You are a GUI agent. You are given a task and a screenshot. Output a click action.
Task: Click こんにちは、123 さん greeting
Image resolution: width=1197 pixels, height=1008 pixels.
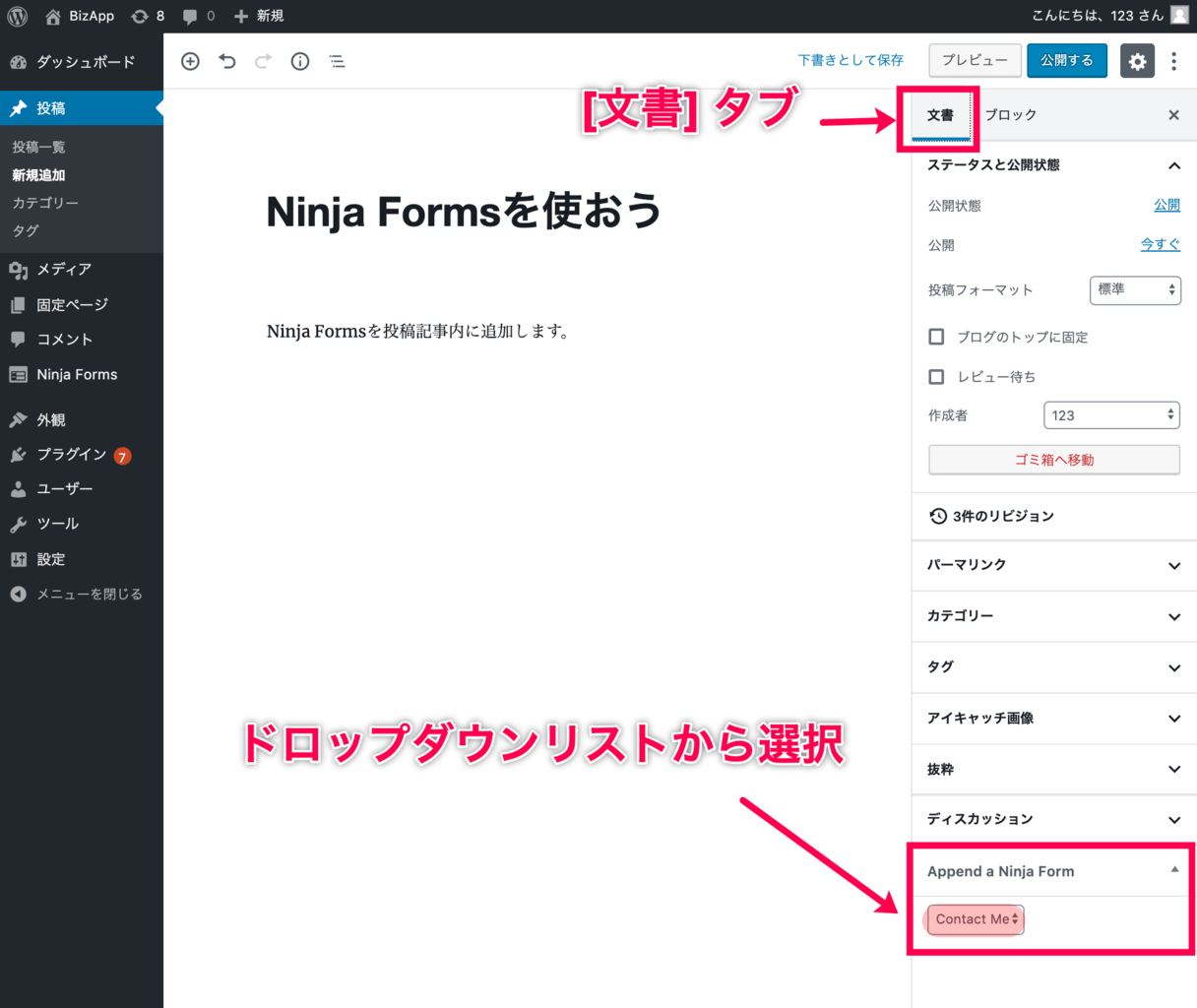pyautogui.click(x=1097, y=16)
